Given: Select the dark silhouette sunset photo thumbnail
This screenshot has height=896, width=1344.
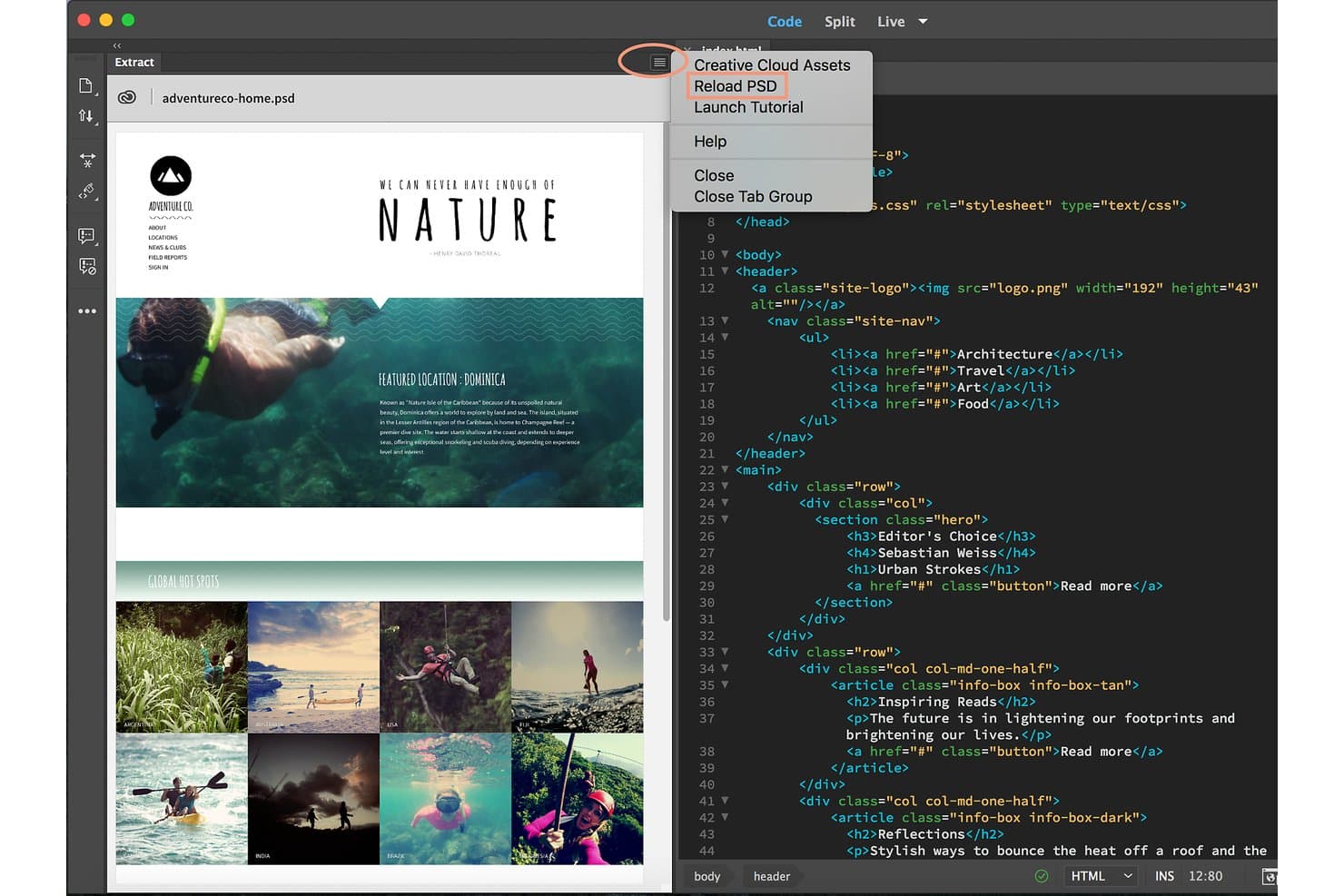Looking at the screenshot, I should click(313, 799).
